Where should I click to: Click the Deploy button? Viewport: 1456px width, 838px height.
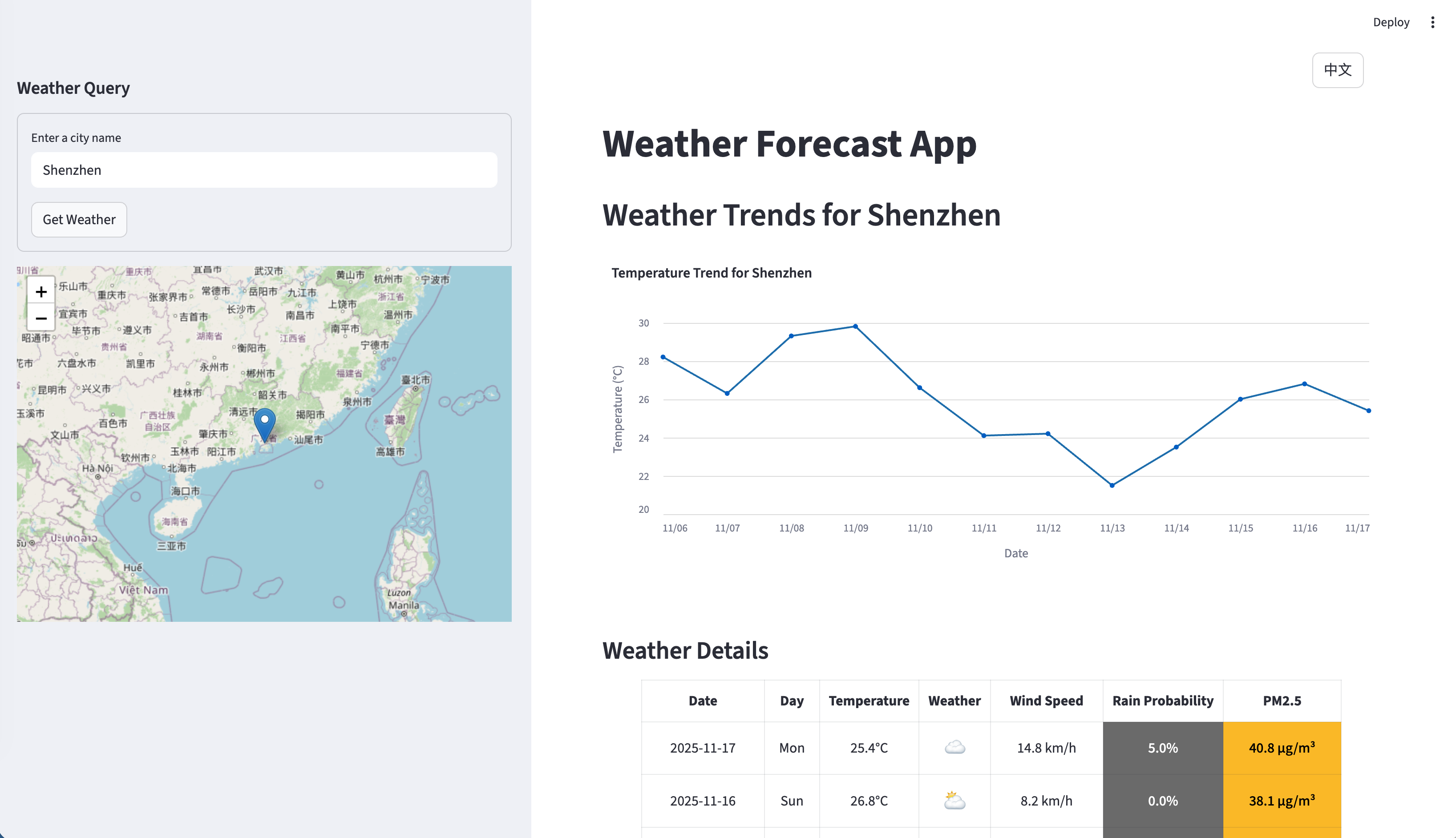pyautogui.click(x=1391, y=22)
